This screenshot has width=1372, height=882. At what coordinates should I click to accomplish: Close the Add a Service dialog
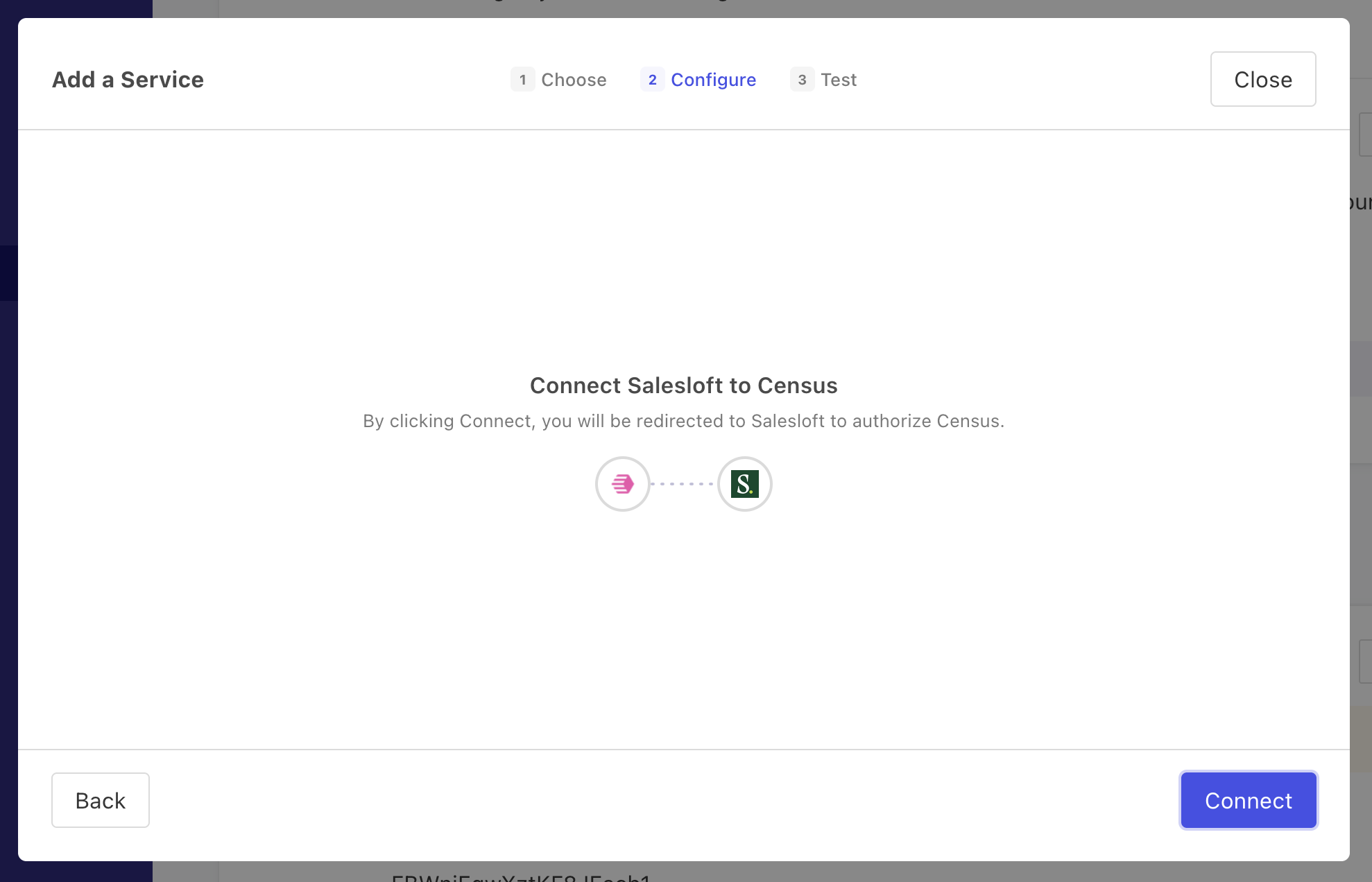(x=1262, y=79)
